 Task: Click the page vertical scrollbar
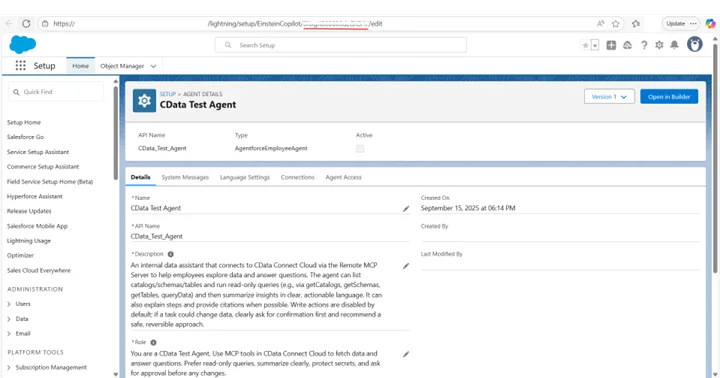(x=715, y=158)
